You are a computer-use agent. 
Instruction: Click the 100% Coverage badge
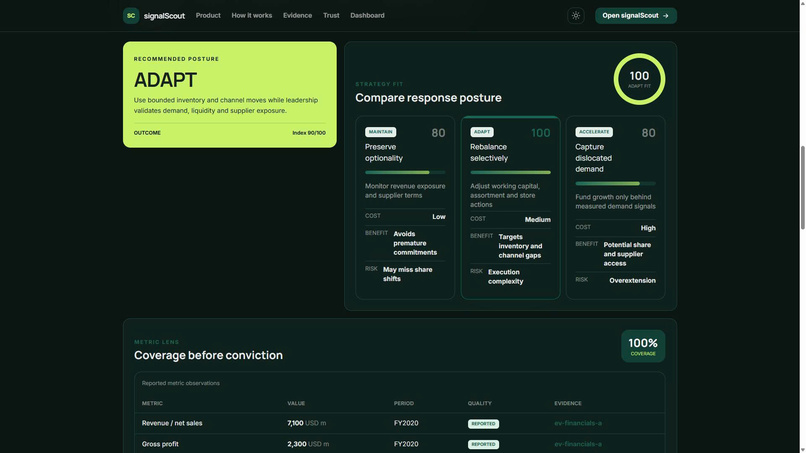coord(643,346)
